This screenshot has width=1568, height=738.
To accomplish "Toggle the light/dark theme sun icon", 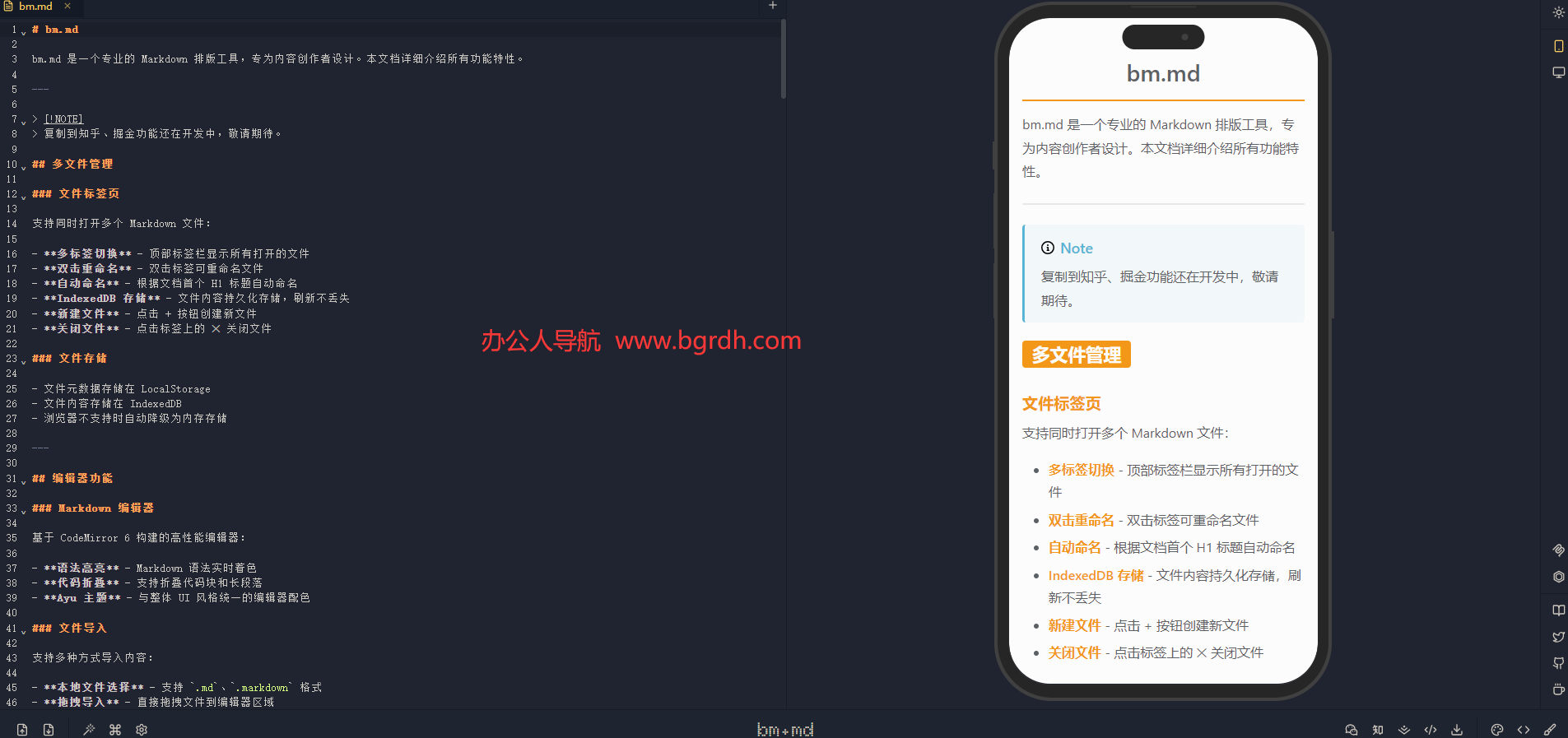I will pyautogui.click(x=1558, y=12).
